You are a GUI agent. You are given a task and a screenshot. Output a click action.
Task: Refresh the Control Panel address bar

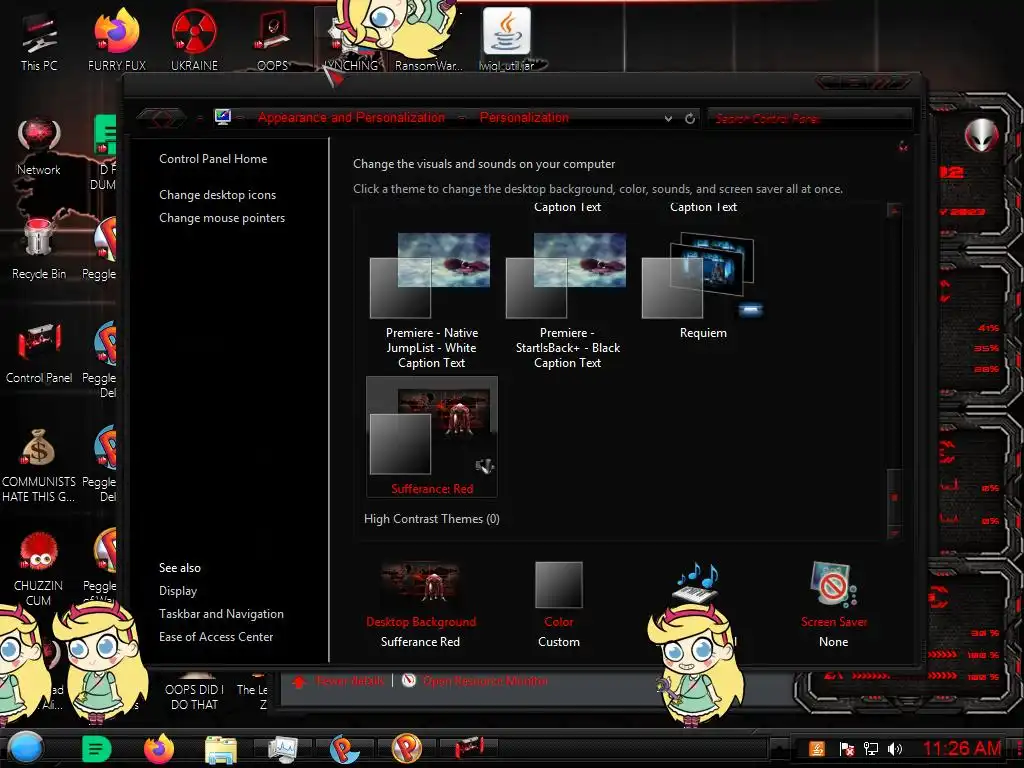pos(690,118)
